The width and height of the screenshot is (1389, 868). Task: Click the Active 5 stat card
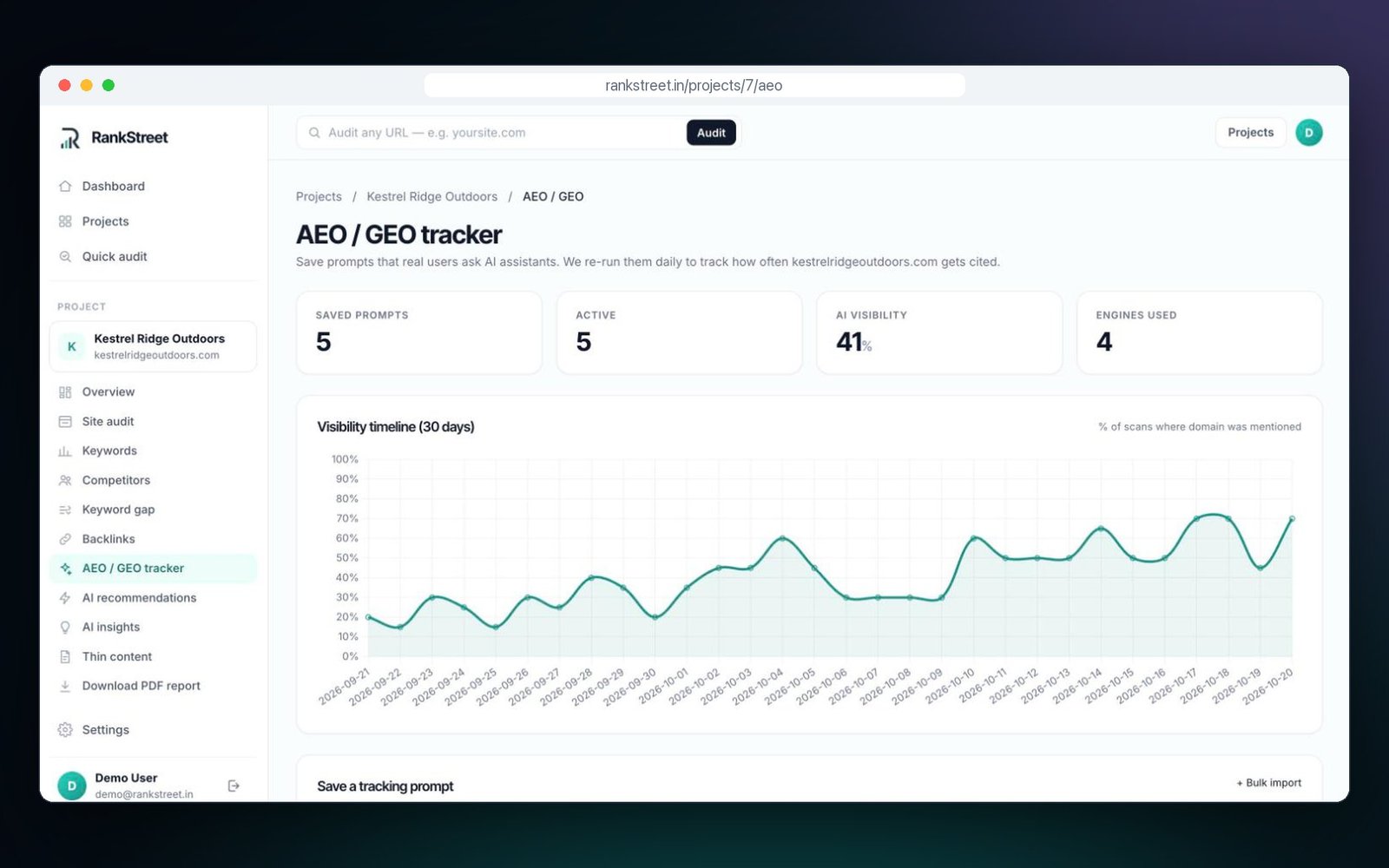tap(679, 333)
